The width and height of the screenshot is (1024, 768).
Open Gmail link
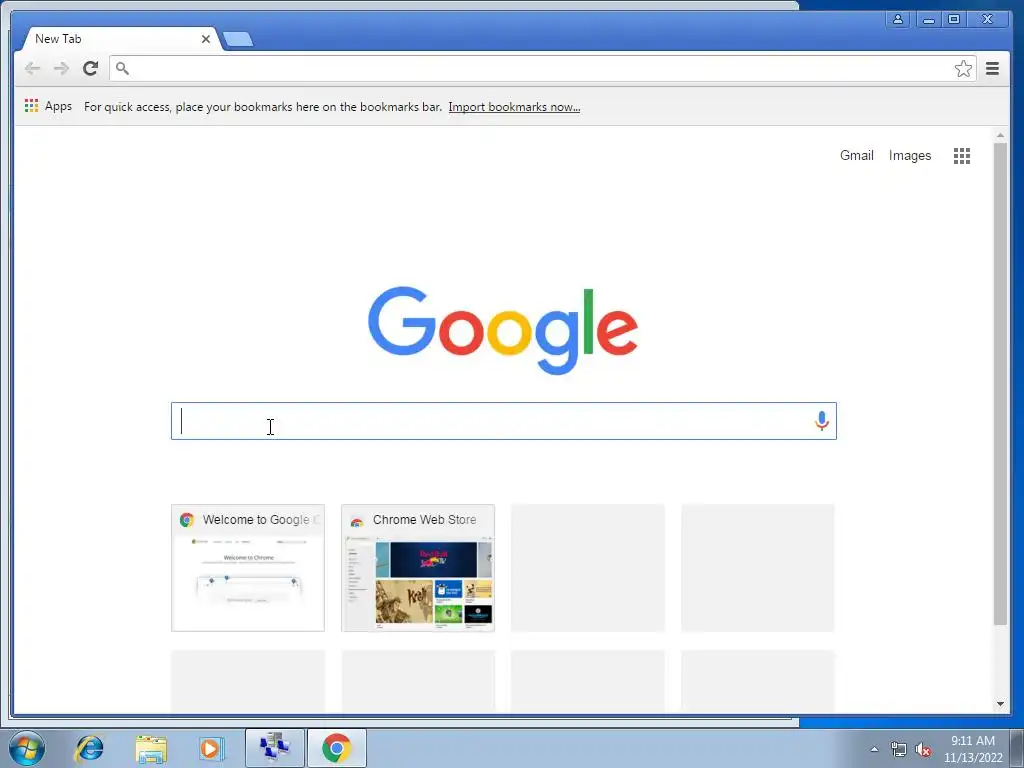856,155
